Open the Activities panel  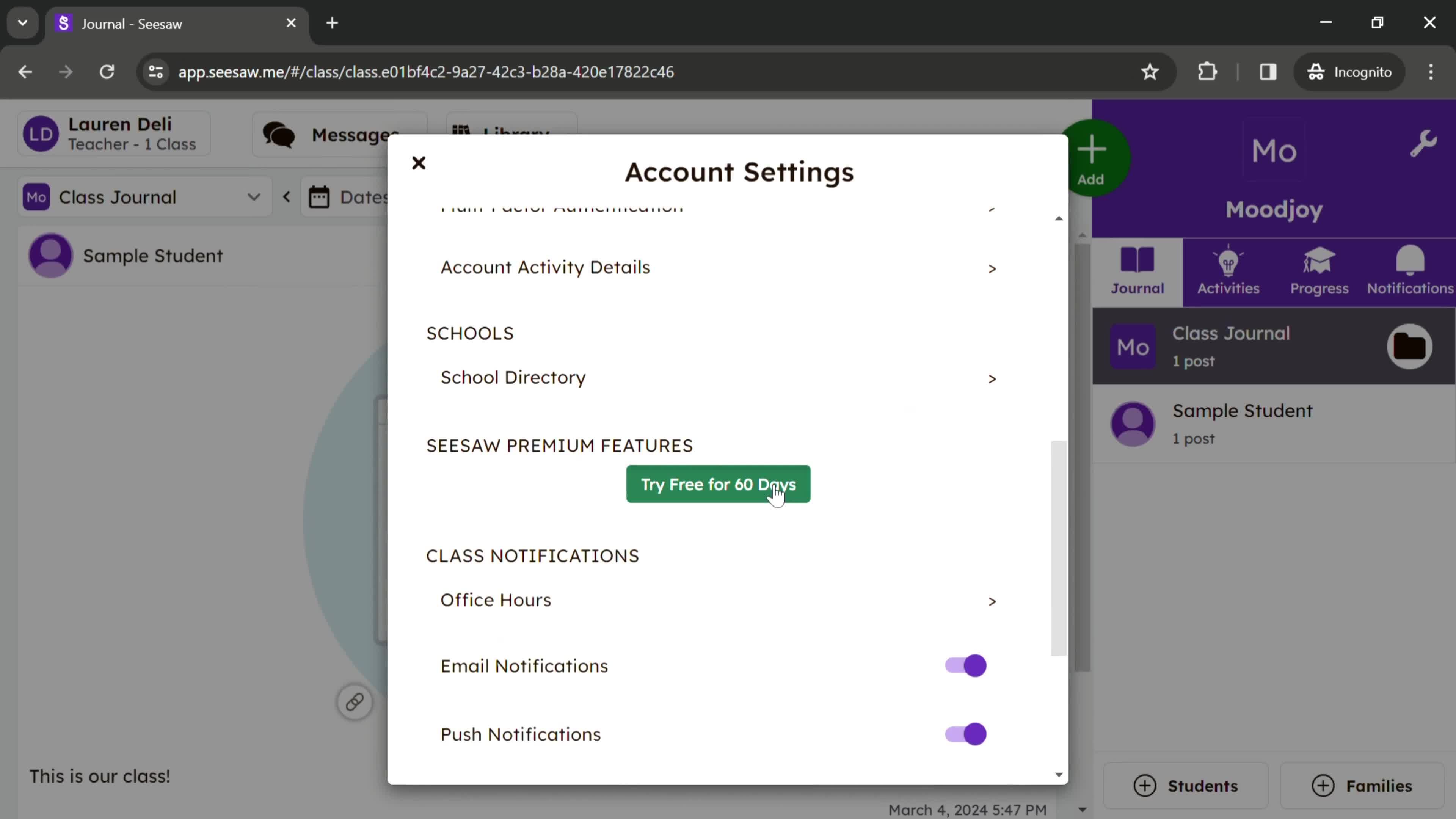[1228, 270]
